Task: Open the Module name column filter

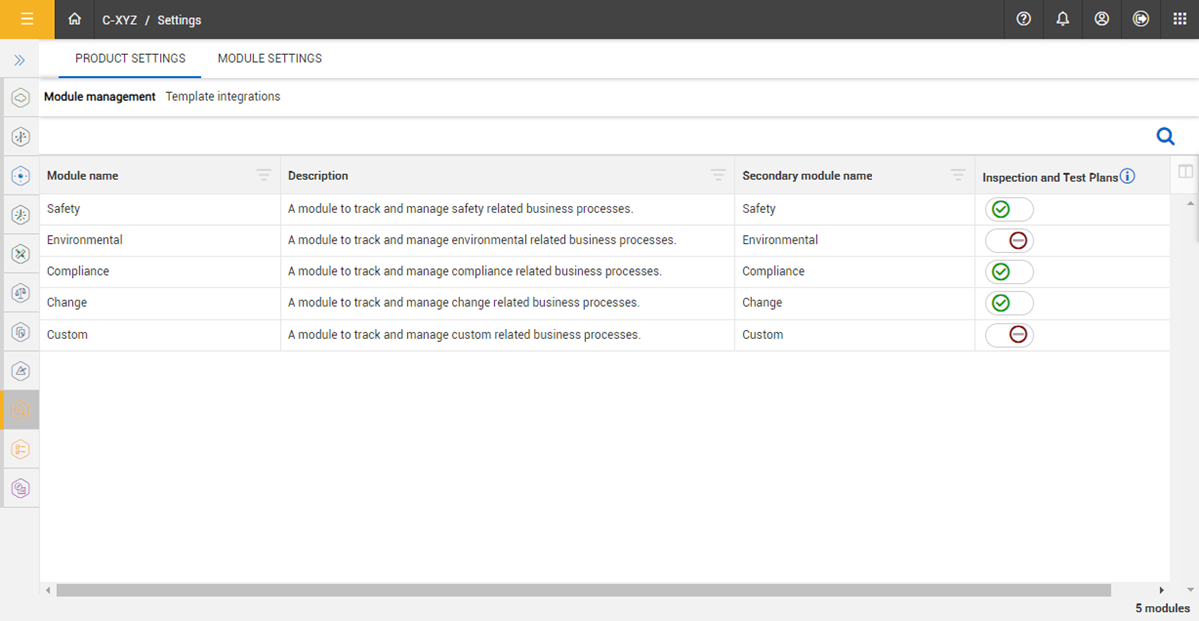Action: pos(263,176)
